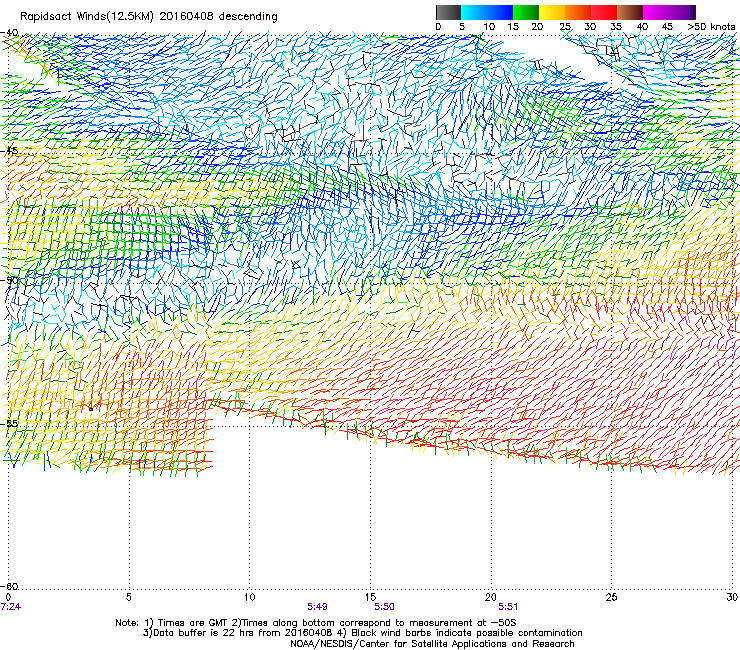Image resolution: width=740 pixels, height=650 pixels.
Task: Click the '10' longitude axis label
Action: point(249,597)
